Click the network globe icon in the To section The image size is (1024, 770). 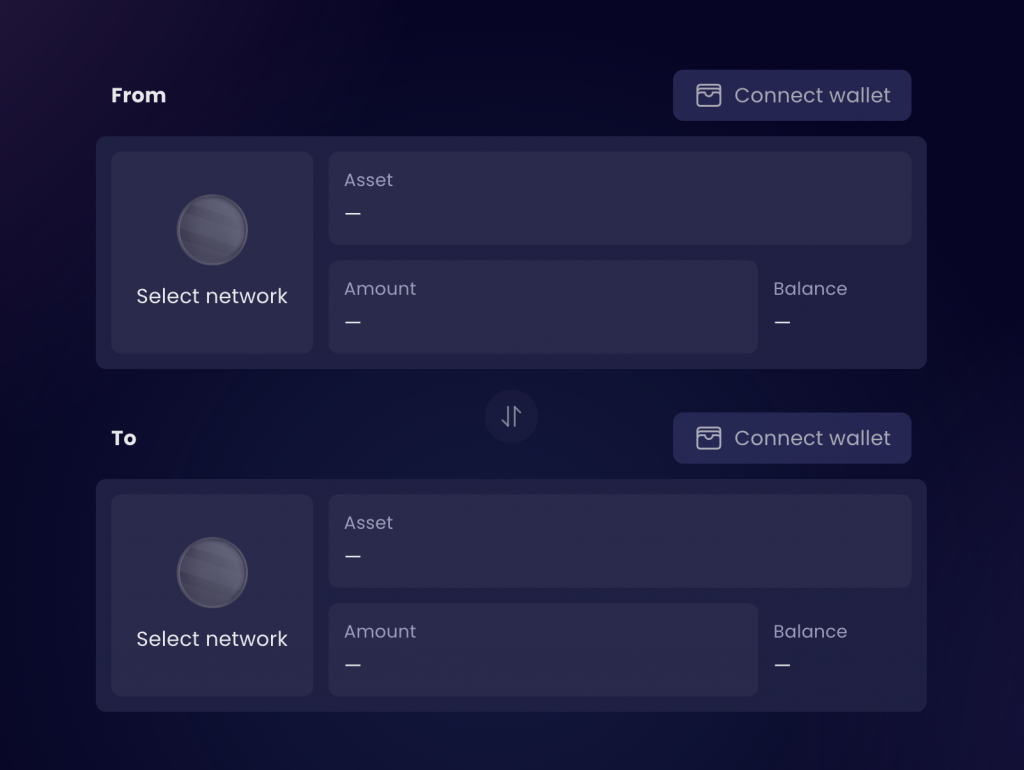[x=212, y=572]
